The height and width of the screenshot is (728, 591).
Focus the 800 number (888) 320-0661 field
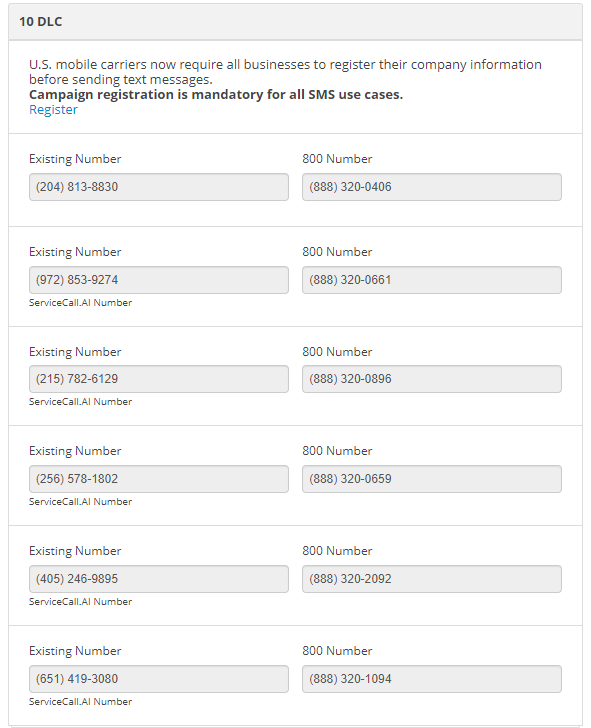(x=432, y=280)
